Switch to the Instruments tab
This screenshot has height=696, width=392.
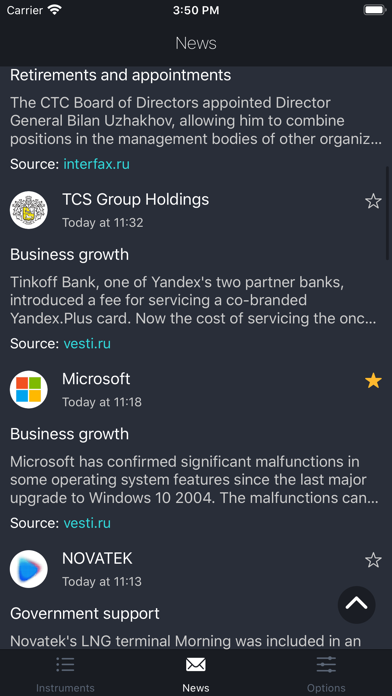click(x=65, y=672)
